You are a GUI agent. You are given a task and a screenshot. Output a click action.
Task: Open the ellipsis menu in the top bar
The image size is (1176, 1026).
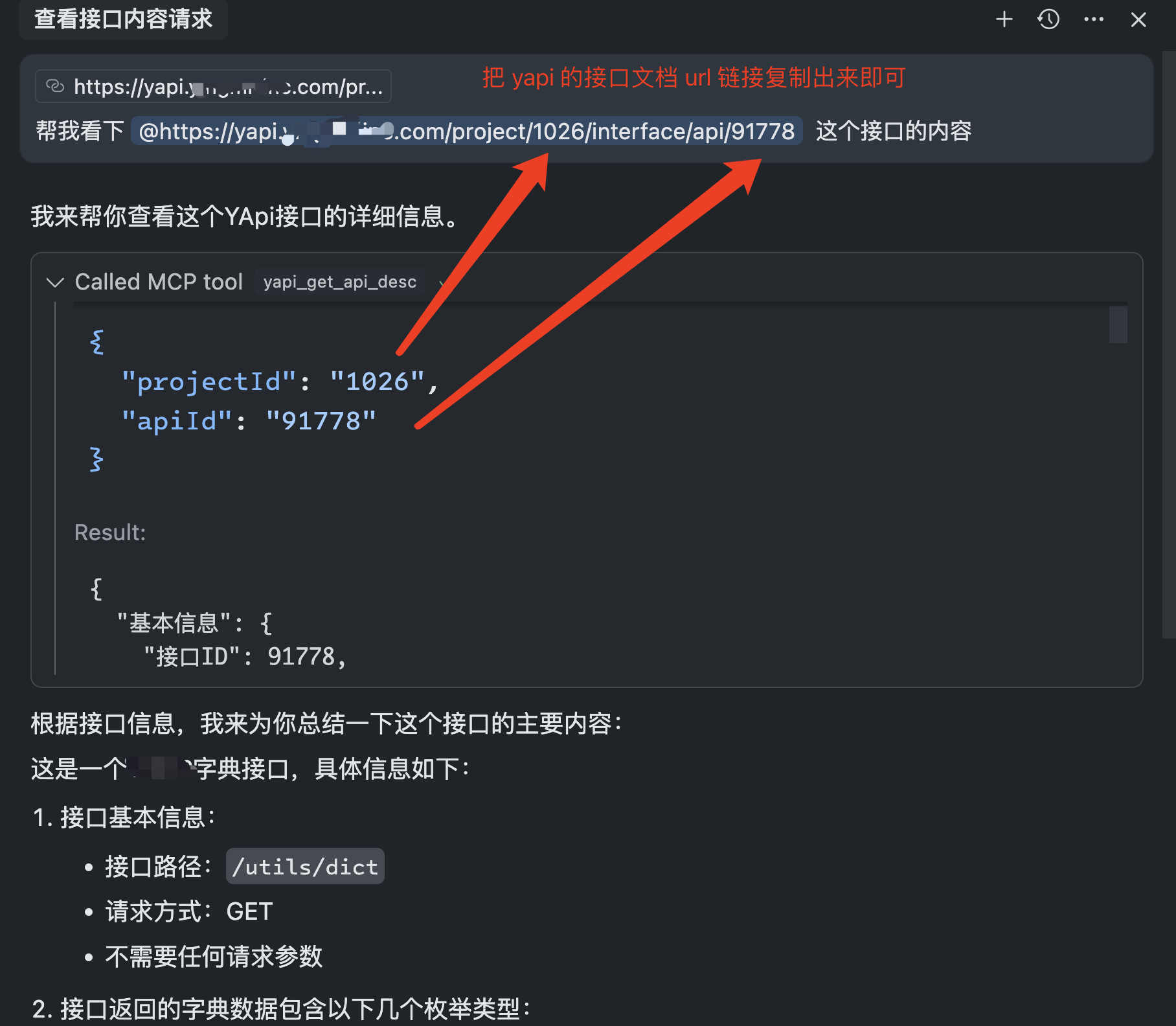point(1094,19)
